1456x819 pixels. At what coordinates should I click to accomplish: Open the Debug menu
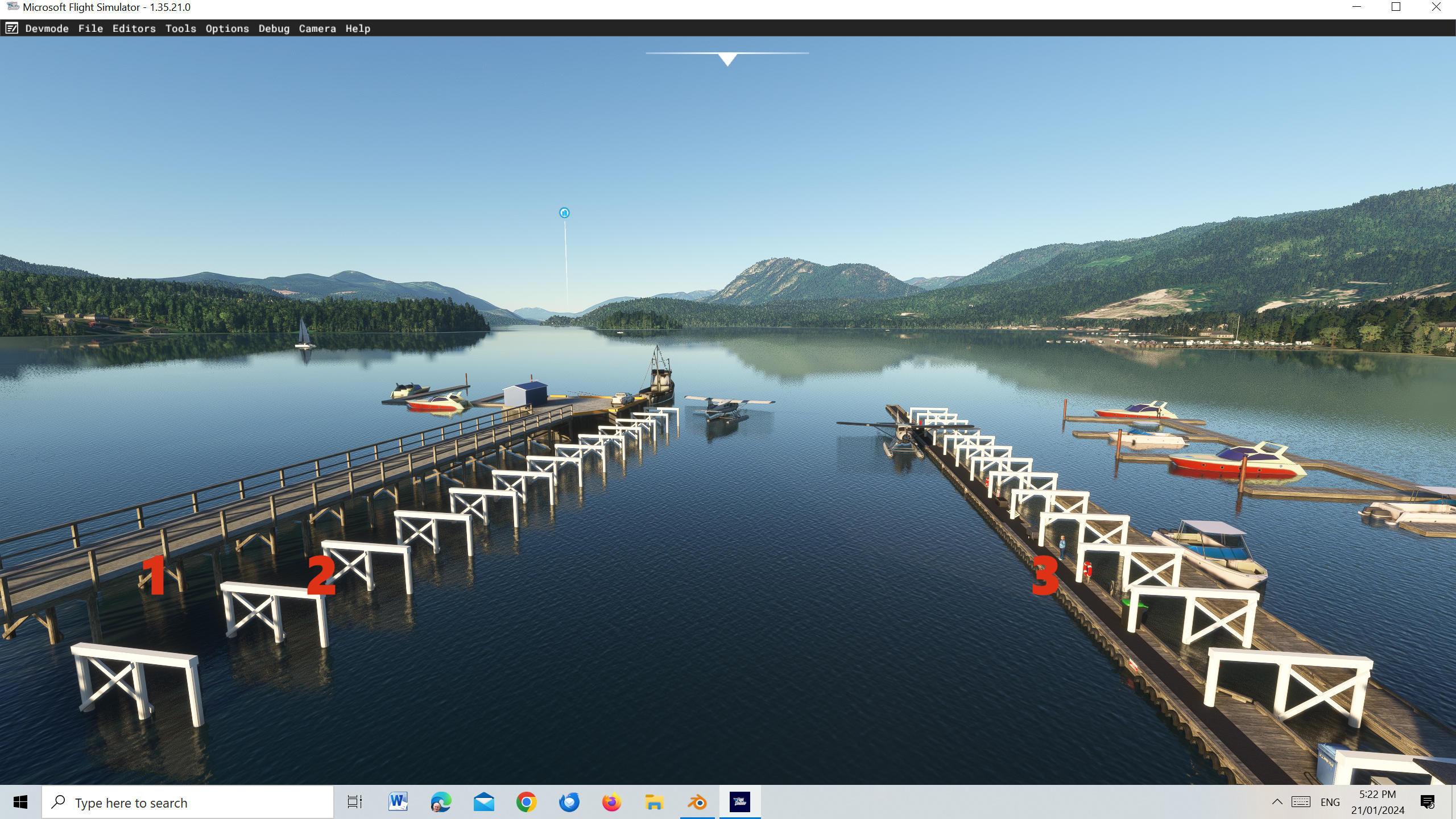click(x=274, y=28)
